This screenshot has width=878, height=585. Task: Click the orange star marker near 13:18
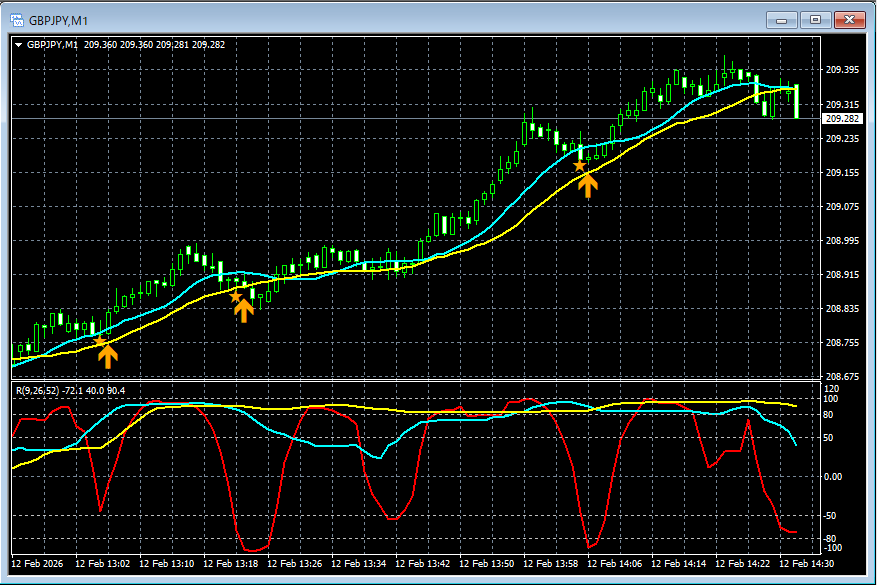pyautogui.click(x=236, y=297)
